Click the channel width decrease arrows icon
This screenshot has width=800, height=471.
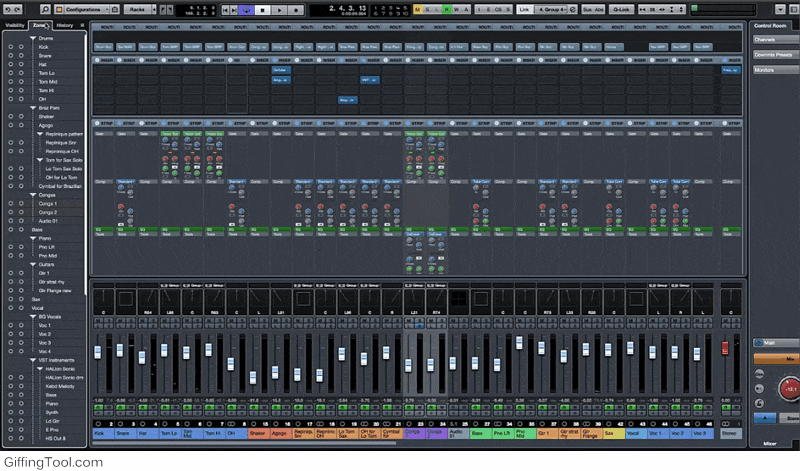pos(642,9)
